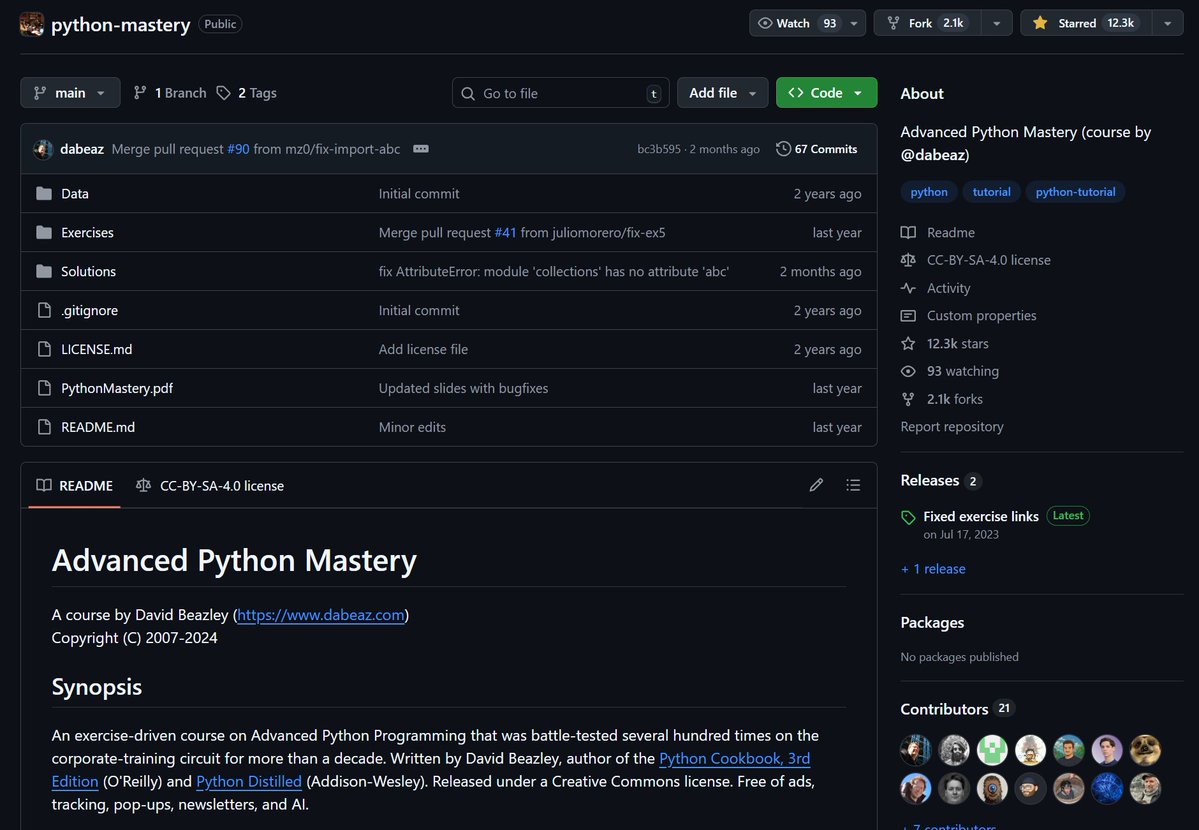The width and height of the screenshot is (1199, 830).
Task: Open 67 Commits history
Action: tap(816, 149)
